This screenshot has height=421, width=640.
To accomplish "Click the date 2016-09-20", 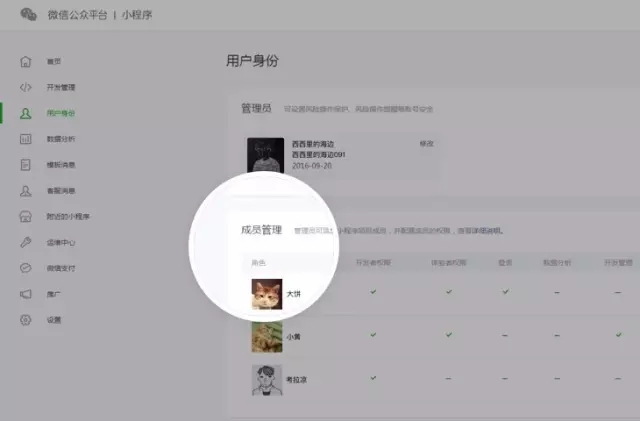I will click(x=312, y=166).
